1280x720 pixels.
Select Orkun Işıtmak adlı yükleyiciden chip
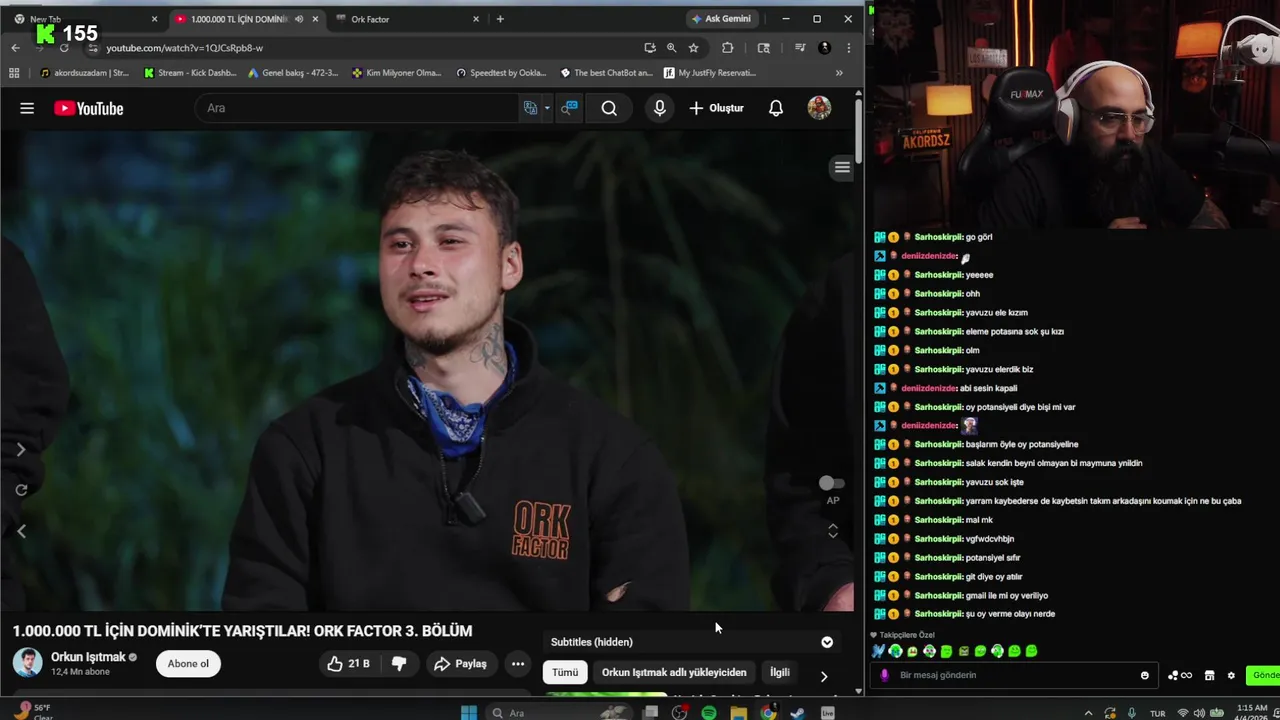pyautogui.click(x=674, y=673)
